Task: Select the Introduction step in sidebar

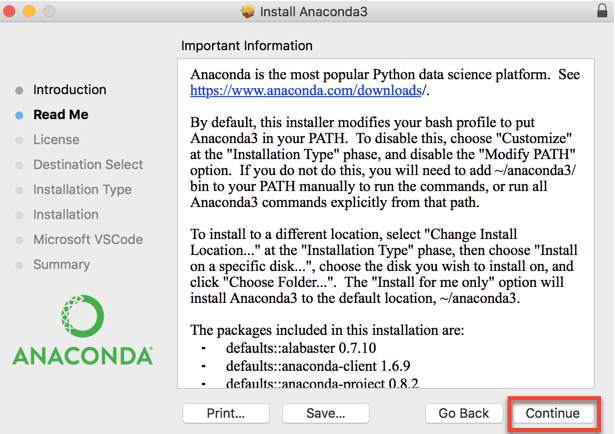Action: point(69,90)
